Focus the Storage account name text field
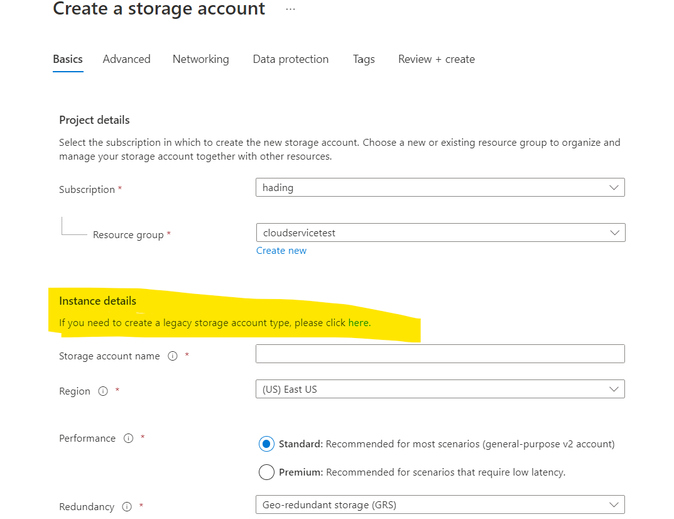 [x=440, y=354]
